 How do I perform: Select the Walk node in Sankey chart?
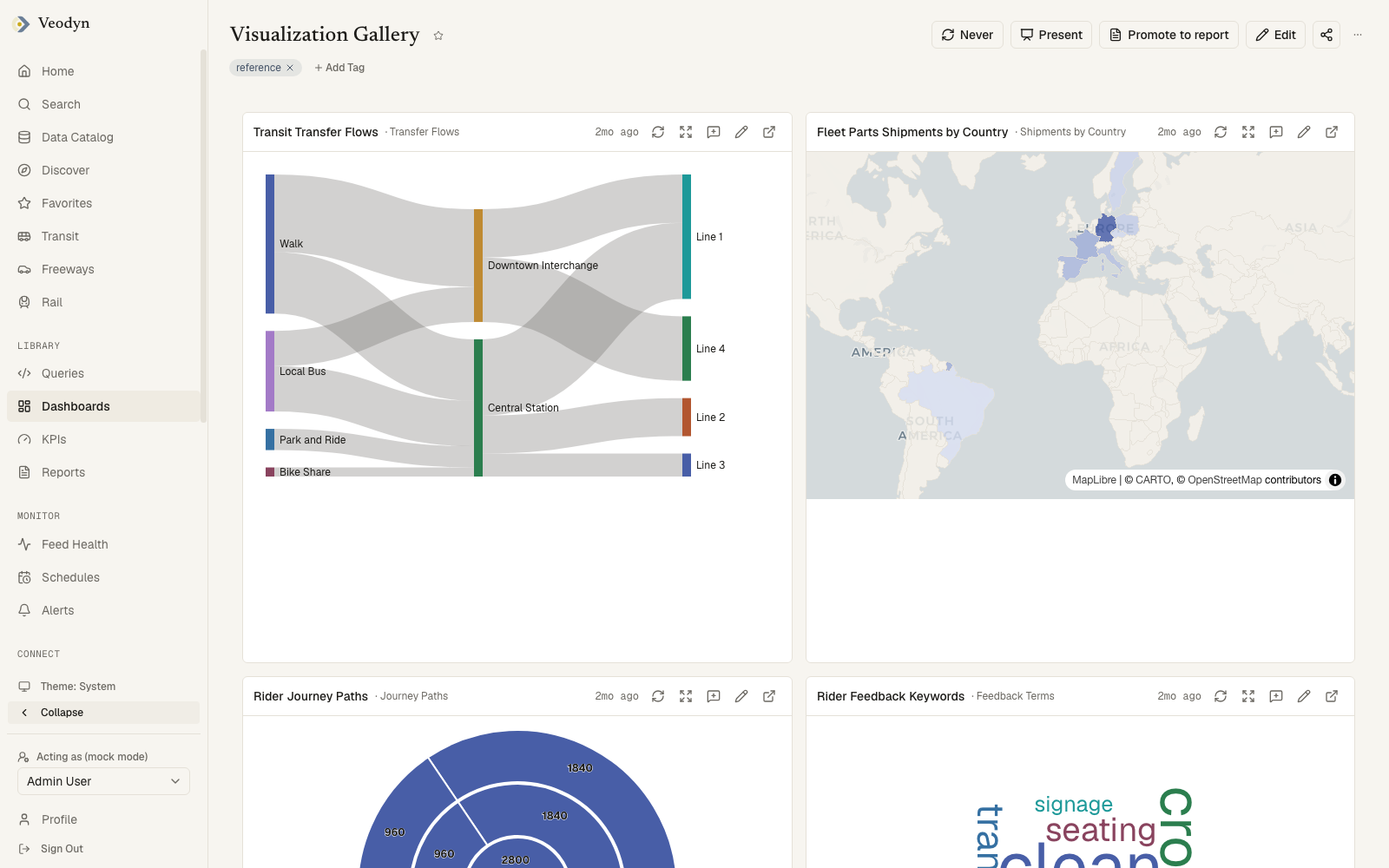click(270, 244)
